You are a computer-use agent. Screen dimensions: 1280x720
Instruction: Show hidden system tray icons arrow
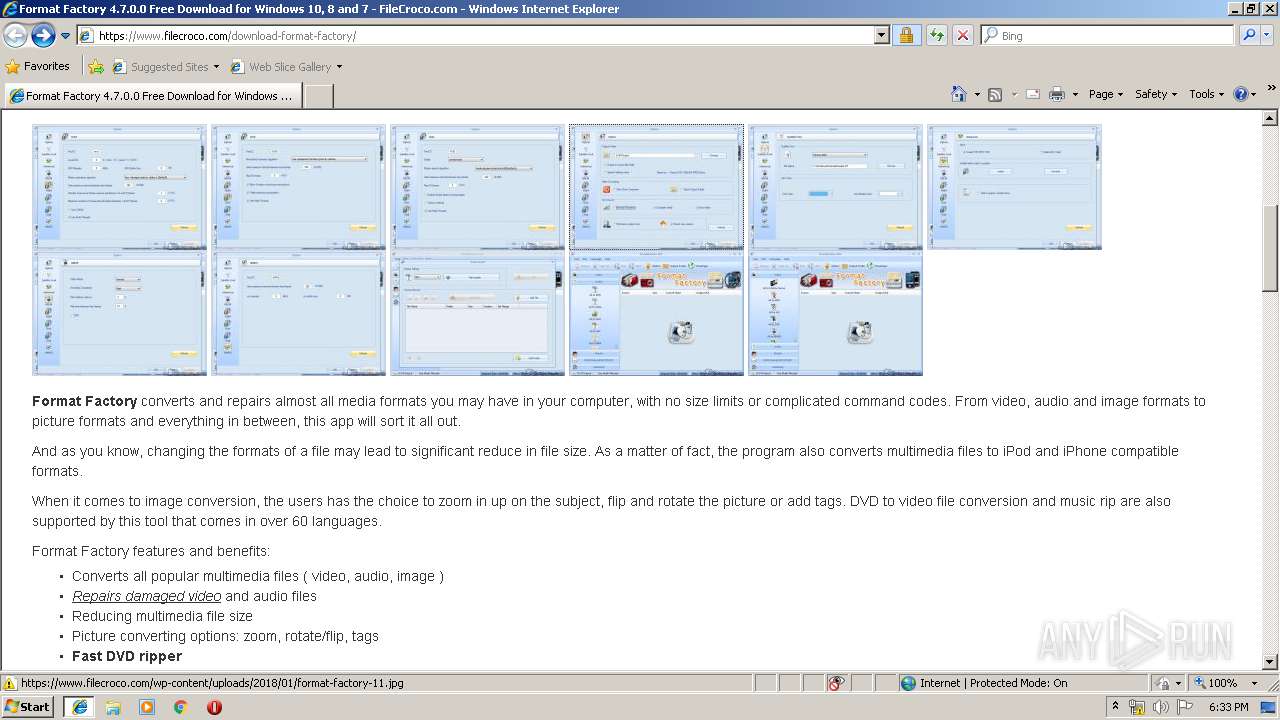1115,706
